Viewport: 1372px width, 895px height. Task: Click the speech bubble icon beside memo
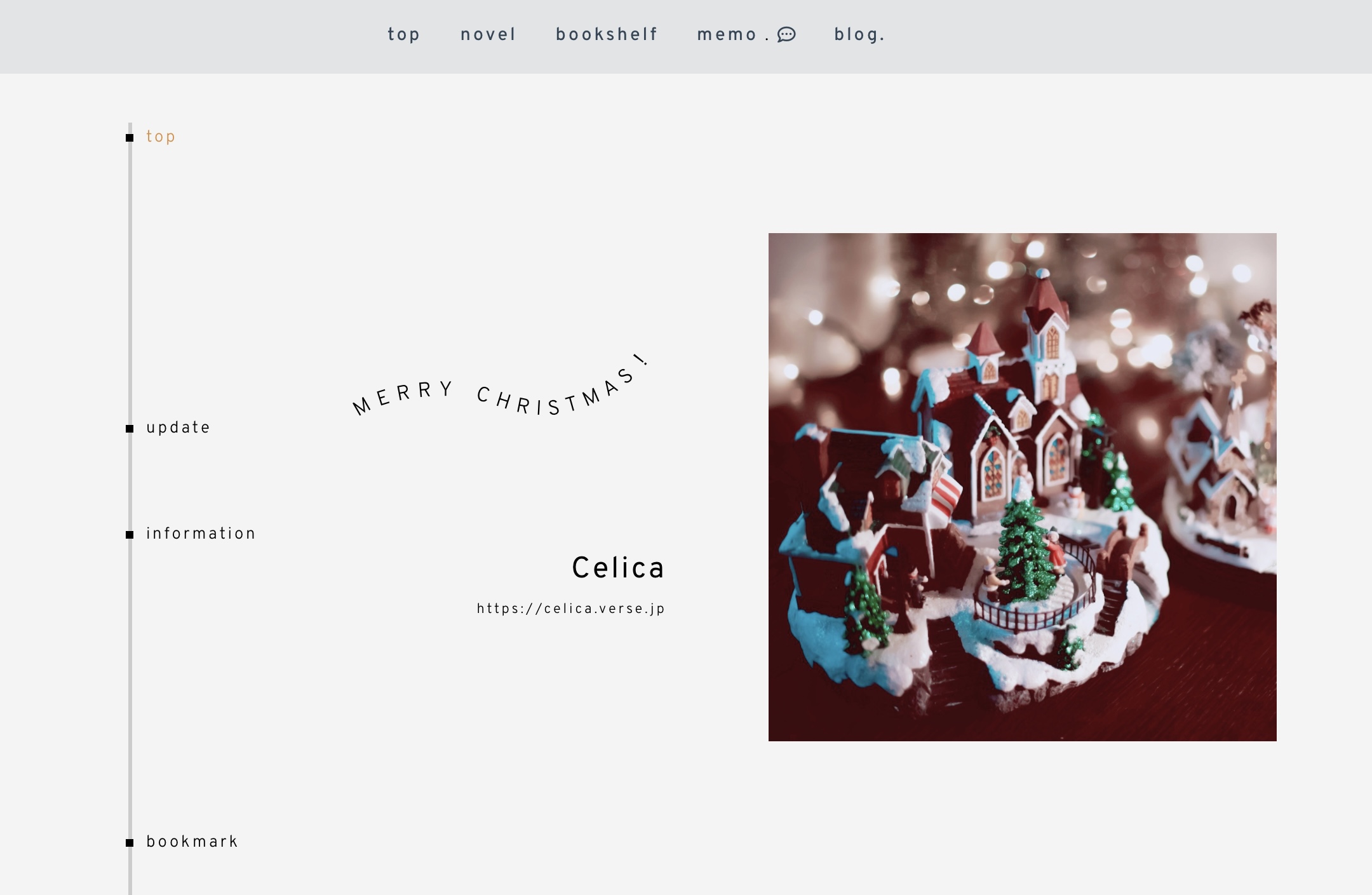click(786, 34)
